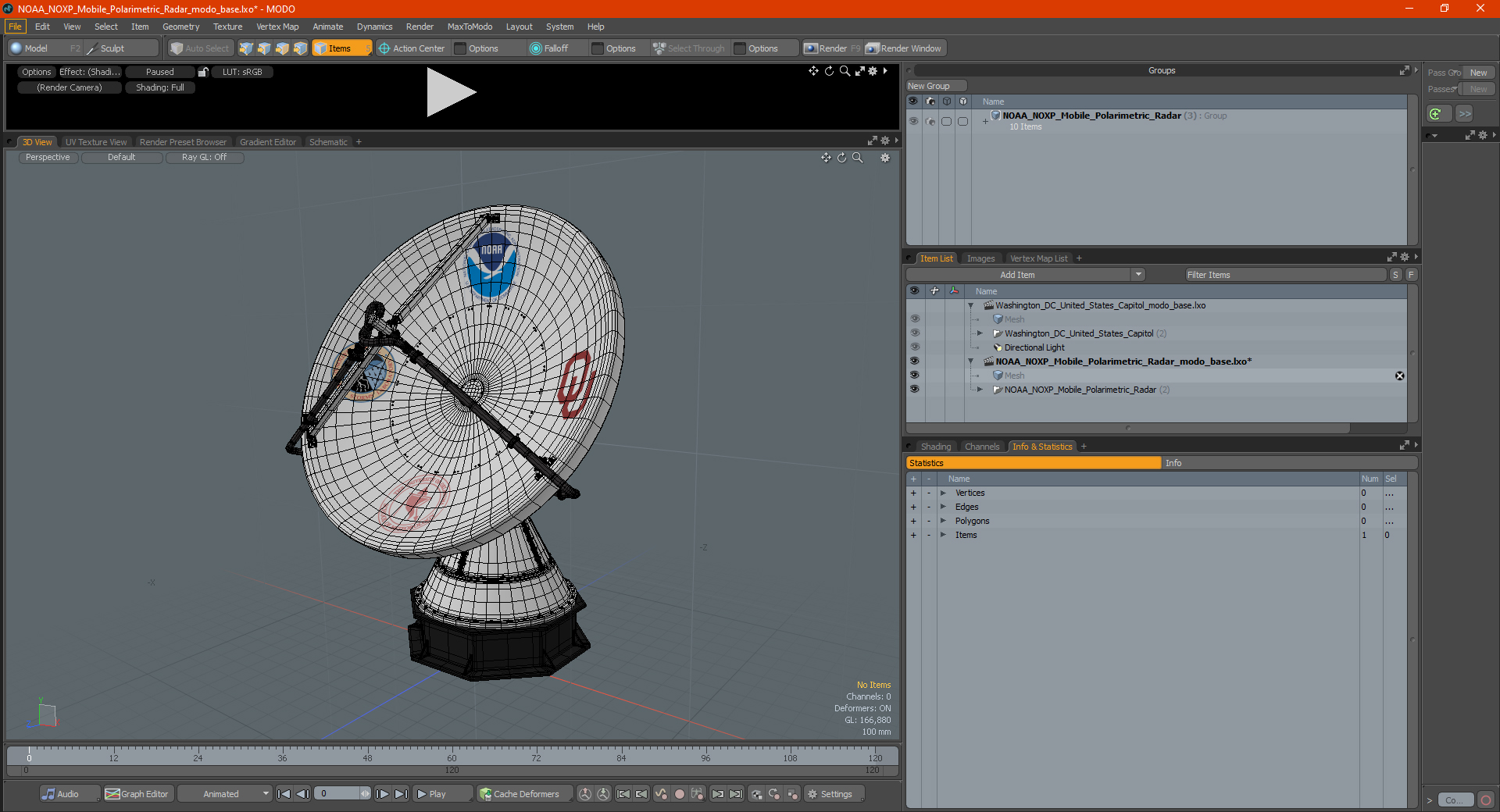The image size is (1500, 812).
Task: Expand NOAA_NOXP_Mobile_Polarimetric_Radar group item
Action: (x=980, y=390)
